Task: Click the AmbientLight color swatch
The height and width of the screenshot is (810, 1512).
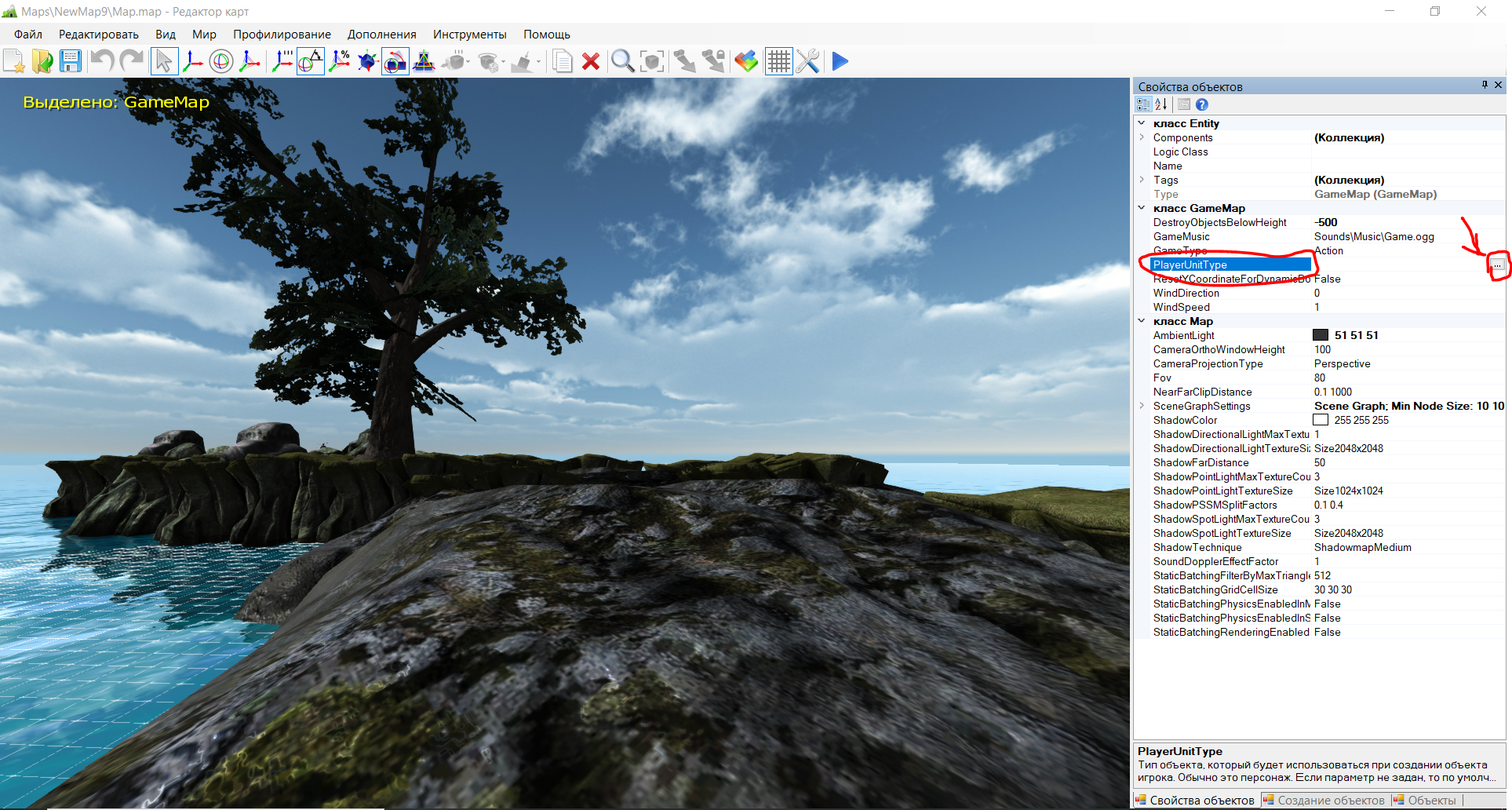Action: pos(1321,335)
